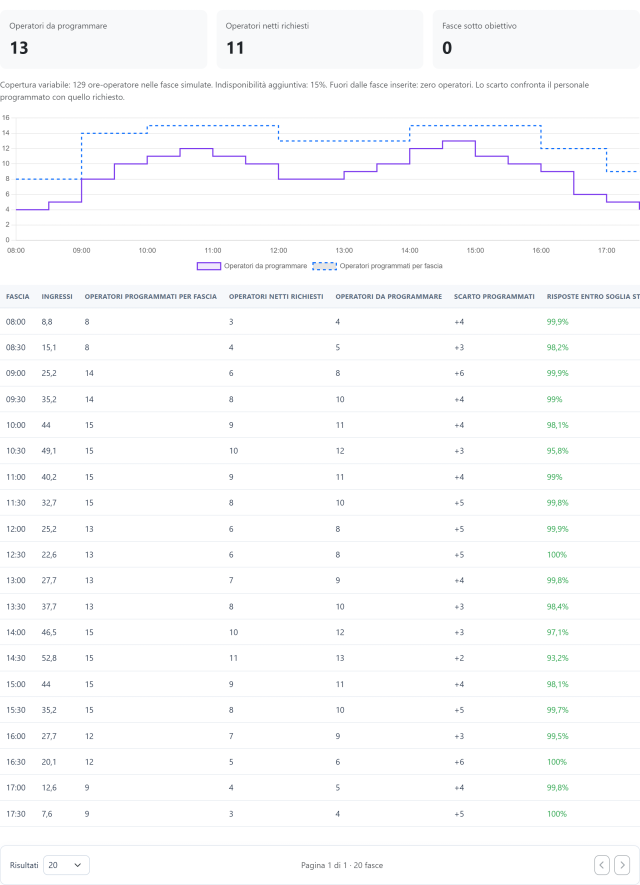Viewport: 640px width, 885px height.
Task: Click the 08:30 fascia row label
Action: coord(16,348)
